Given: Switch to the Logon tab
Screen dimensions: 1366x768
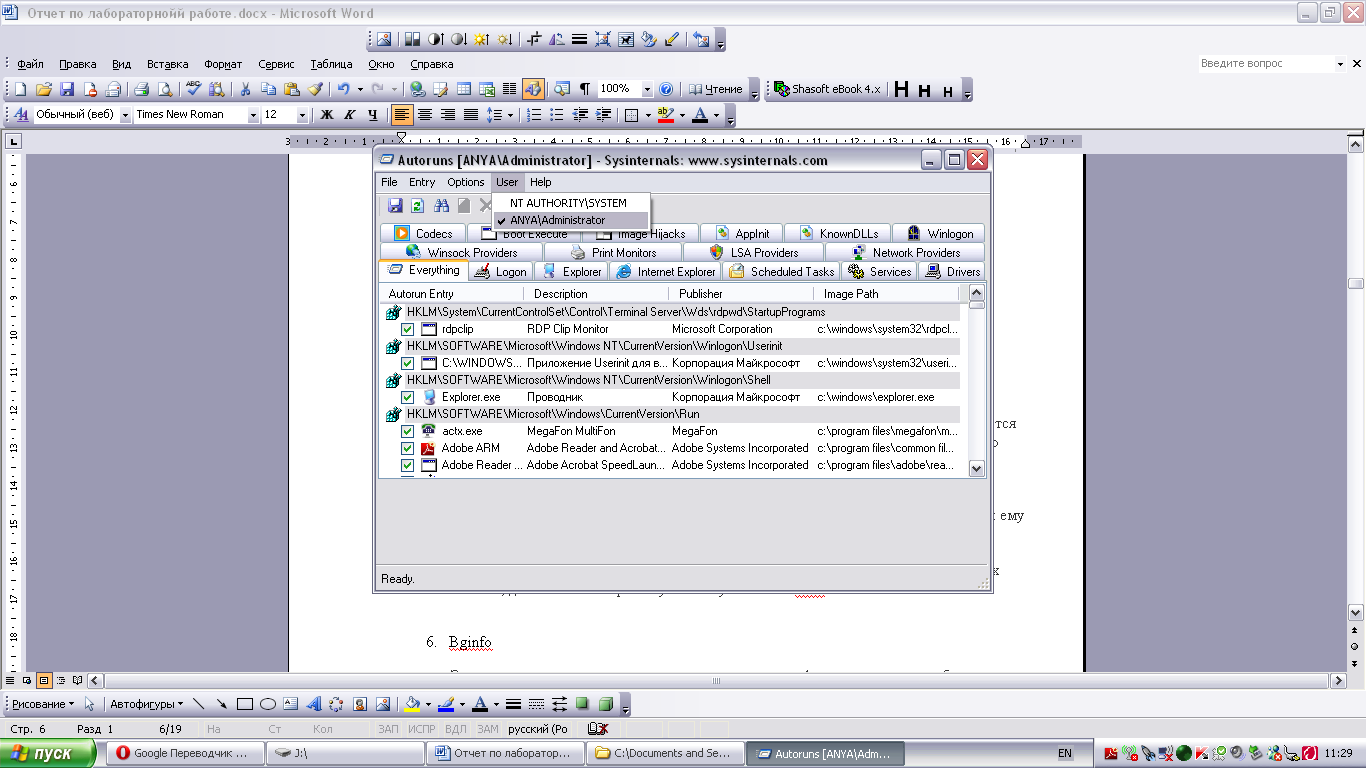Looking at the screenshot, I should click(x=500, y=271).
